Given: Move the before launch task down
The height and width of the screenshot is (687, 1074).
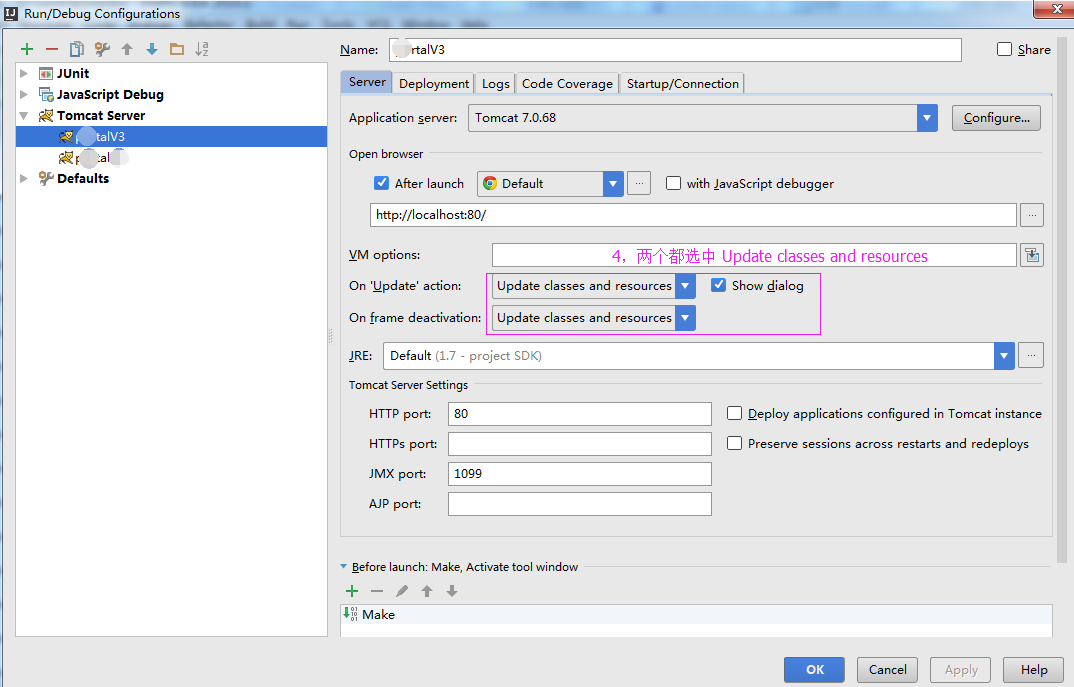Looking at the screenshot, I should tap(452, 591).
